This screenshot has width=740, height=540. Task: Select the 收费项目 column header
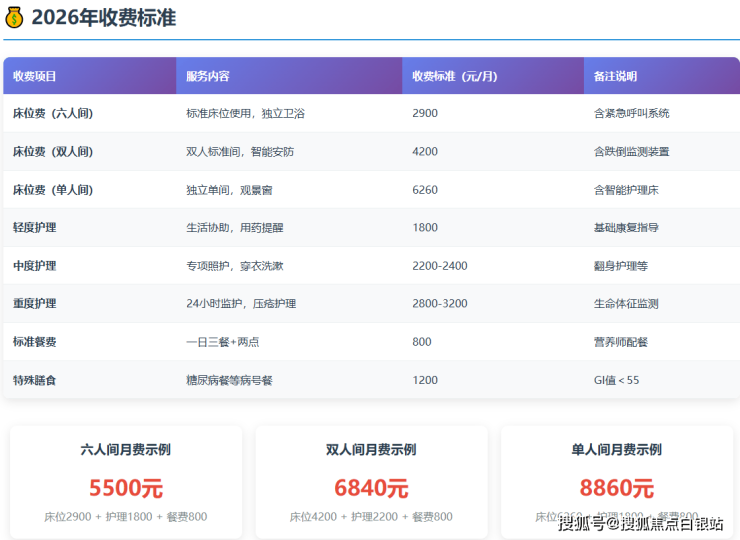pos(35,76)
